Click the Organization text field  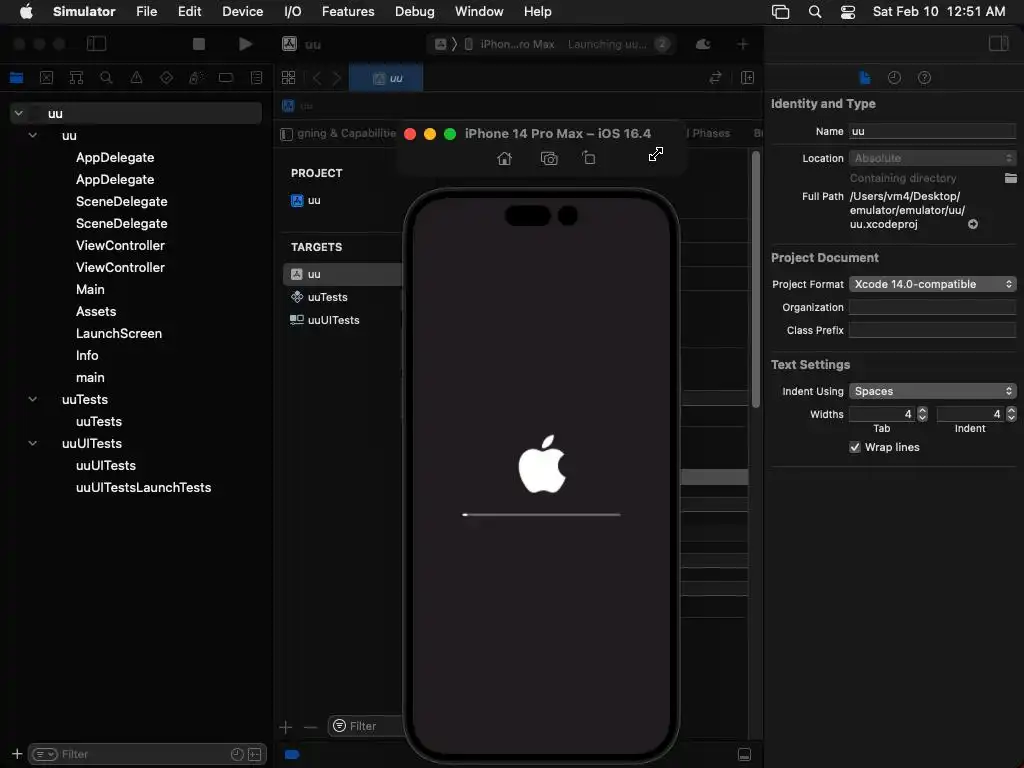coord(932,308)
